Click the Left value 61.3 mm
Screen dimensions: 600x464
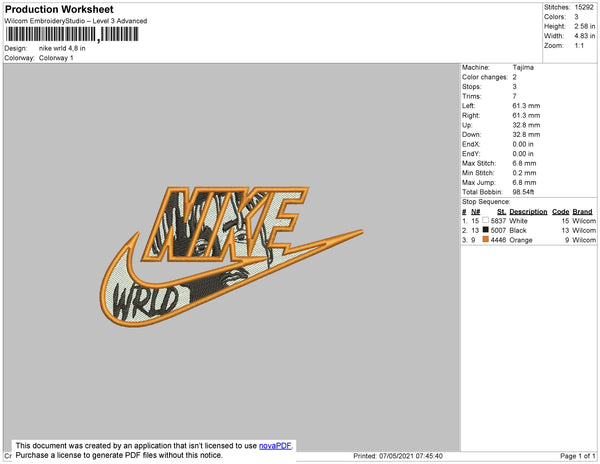526,106
